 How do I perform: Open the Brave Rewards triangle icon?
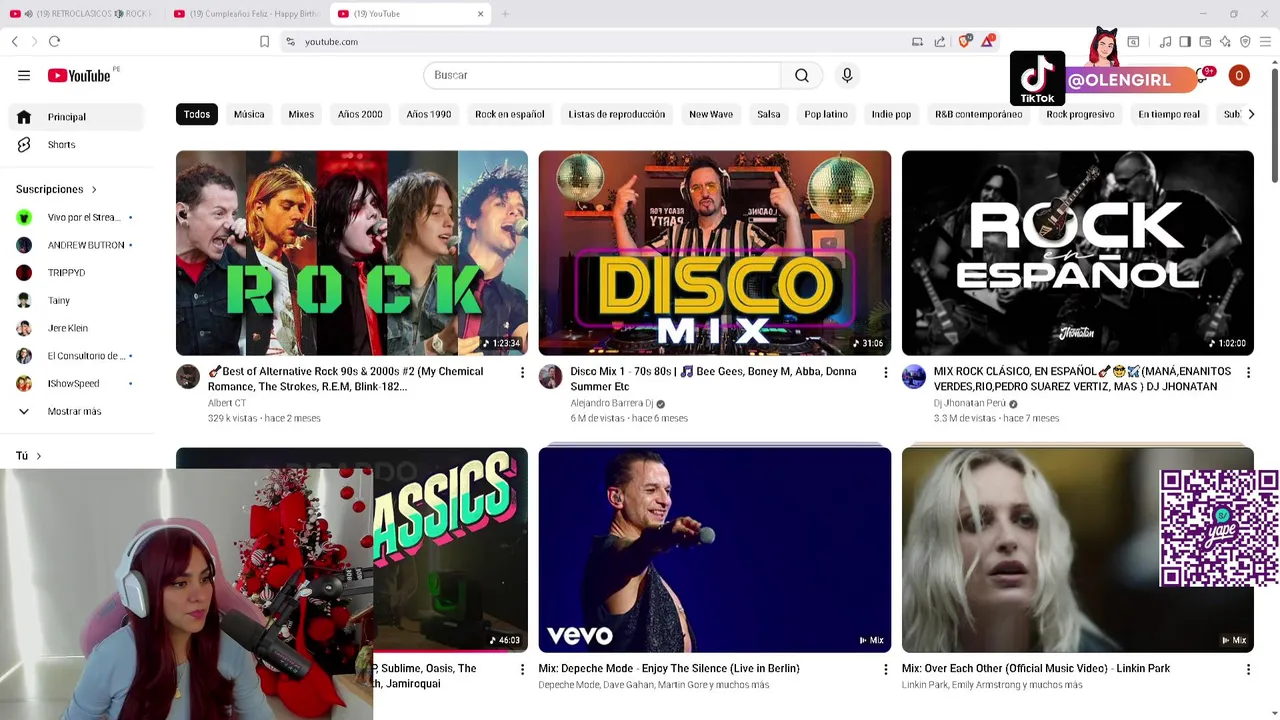click(x=988, y=41)
